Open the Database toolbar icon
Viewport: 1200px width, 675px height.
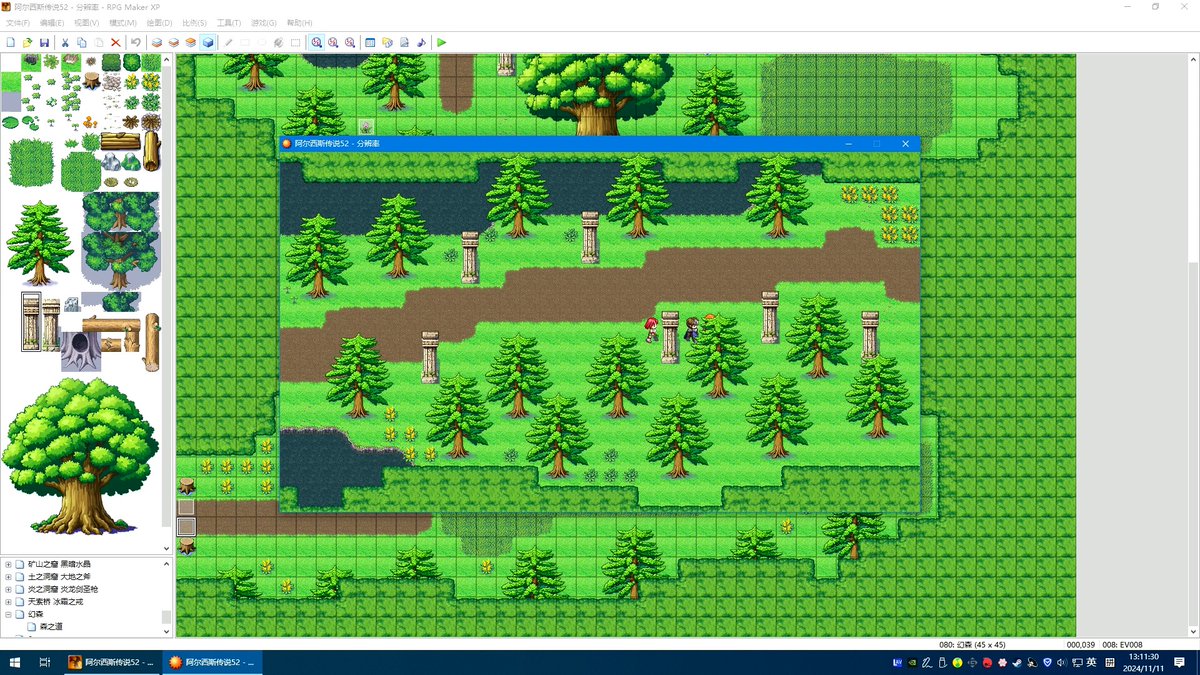click(x=370, y=43)
